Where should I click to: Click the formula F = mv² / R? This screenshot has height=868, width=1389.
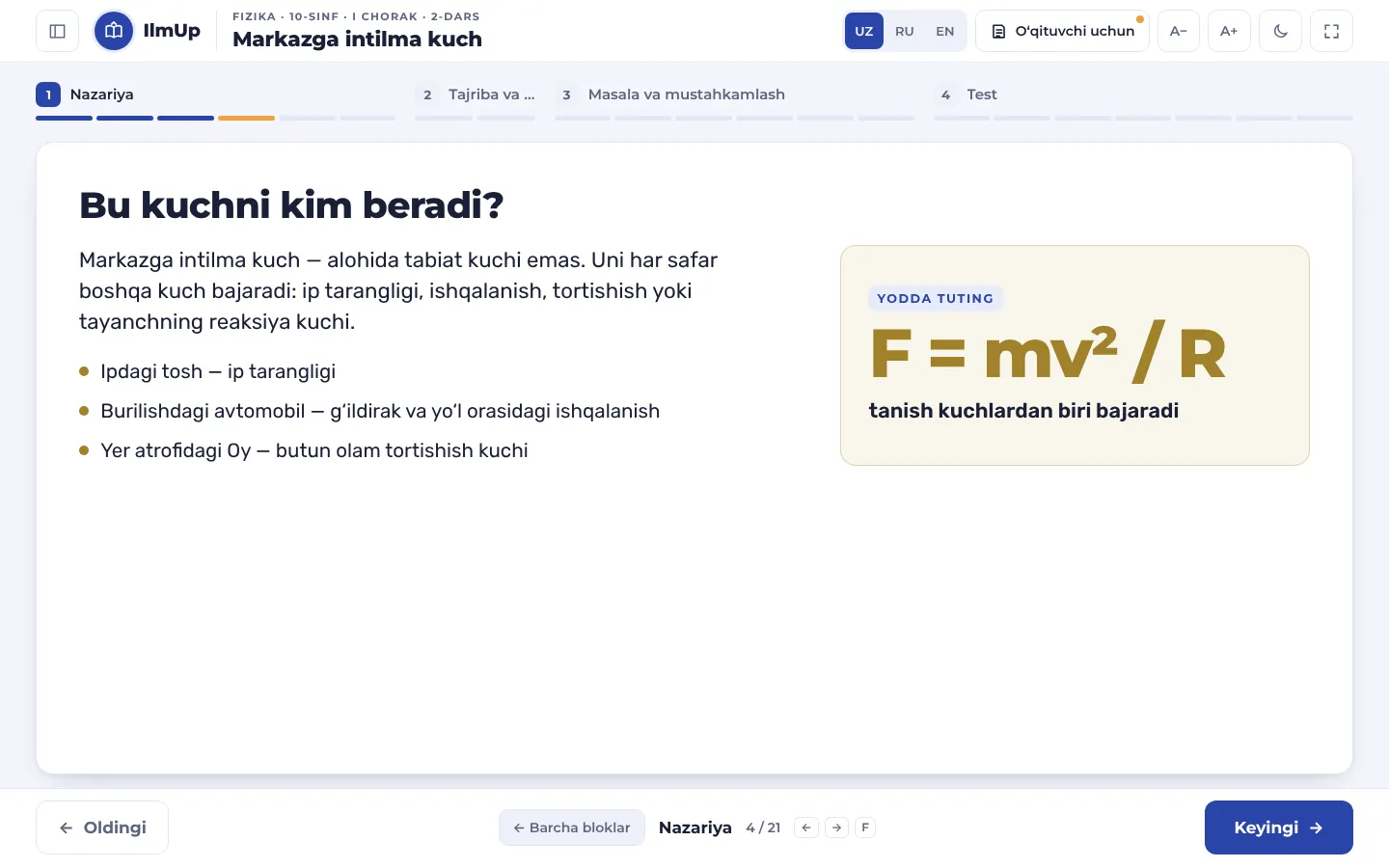coord(1048,354)
